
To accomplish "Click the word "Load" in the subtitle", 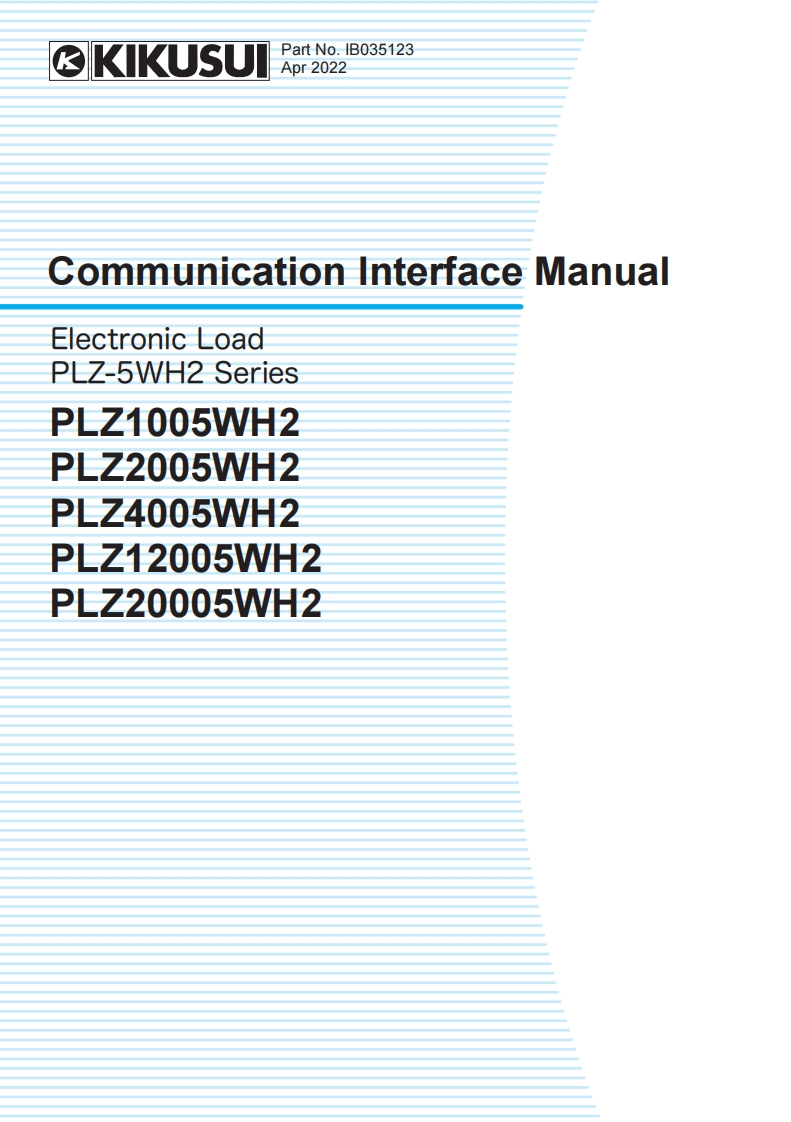I will (x=230, y=339).
